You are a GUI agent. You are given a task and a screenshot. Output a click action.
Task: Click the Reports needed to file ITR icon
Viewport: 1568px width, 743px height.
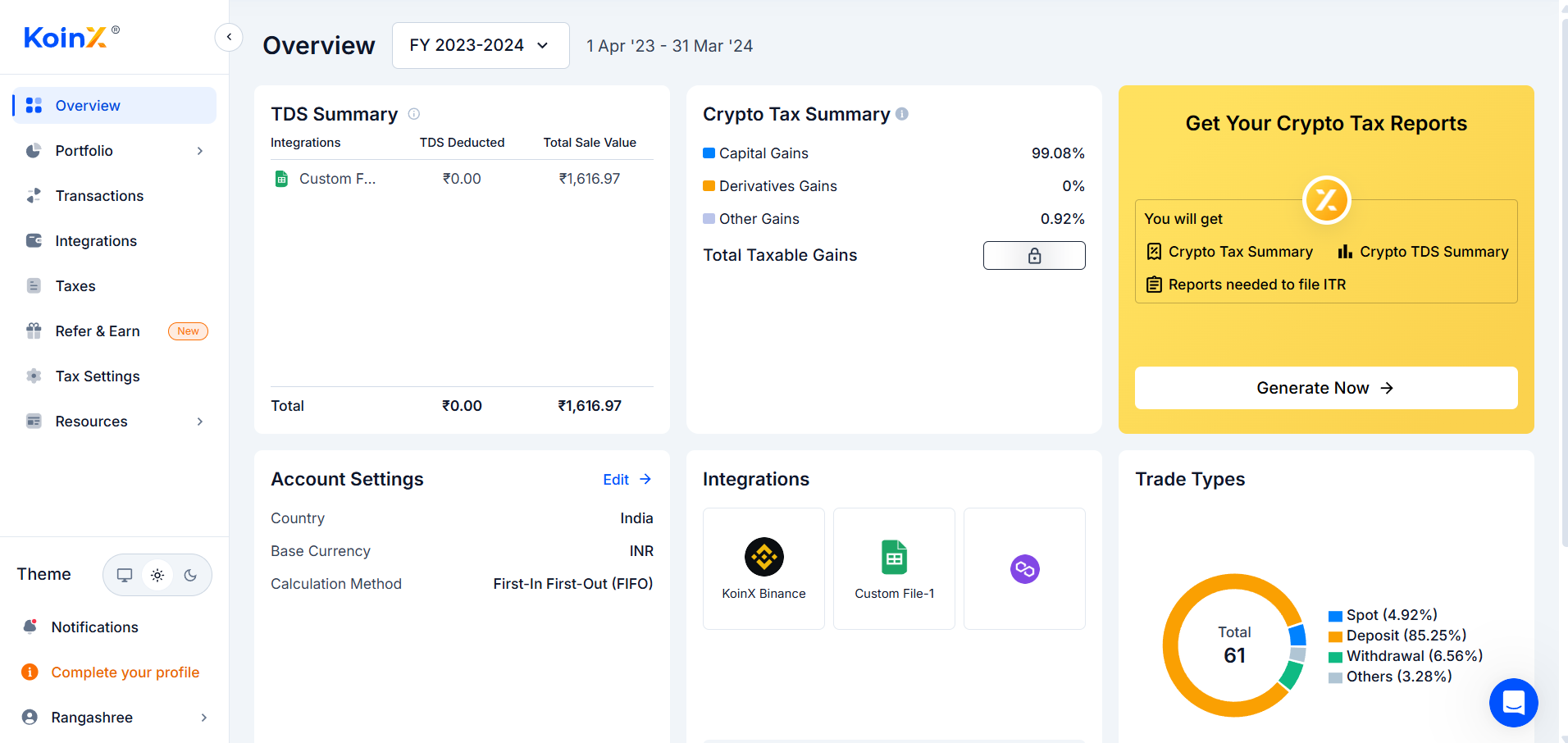pyautogui.click(x=1154, y=285)
